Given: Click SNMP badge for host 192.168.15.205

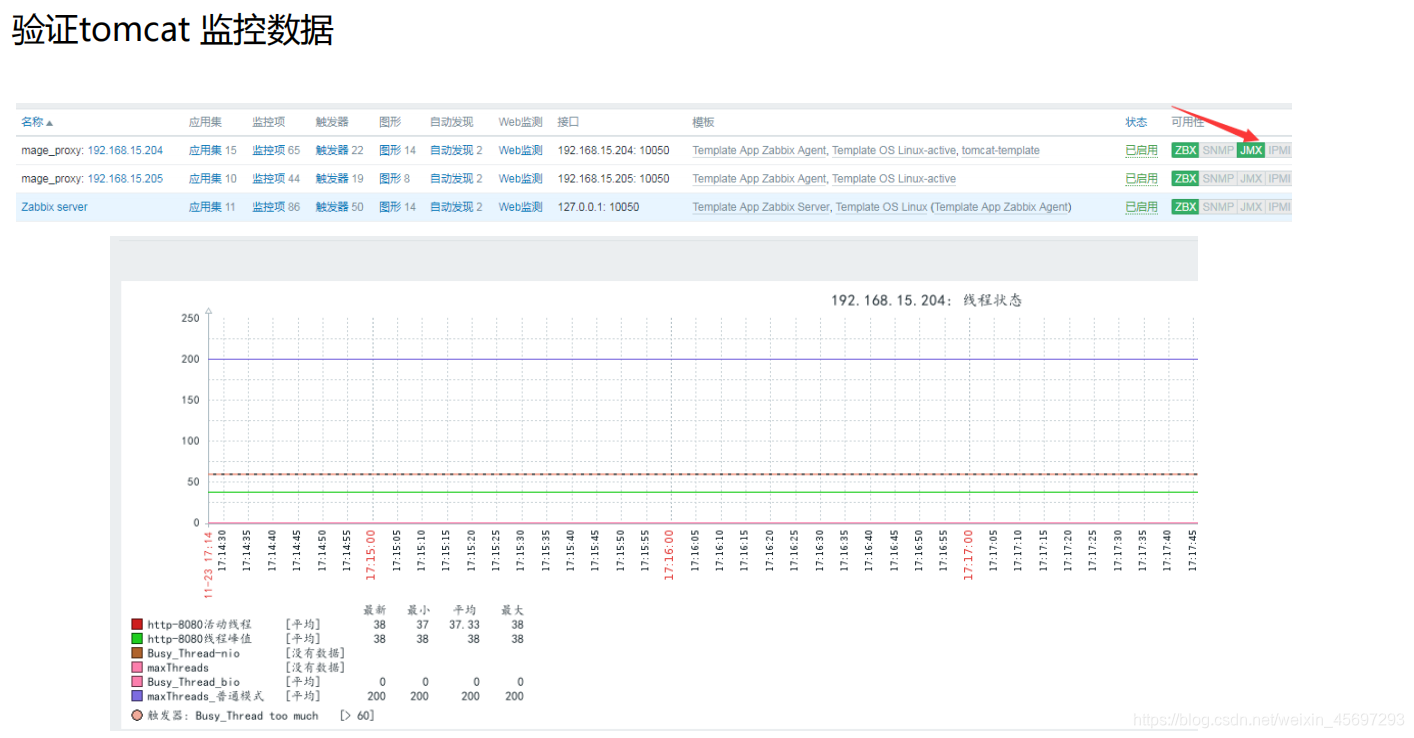Looking at the screenshot, I should 1218,178.
